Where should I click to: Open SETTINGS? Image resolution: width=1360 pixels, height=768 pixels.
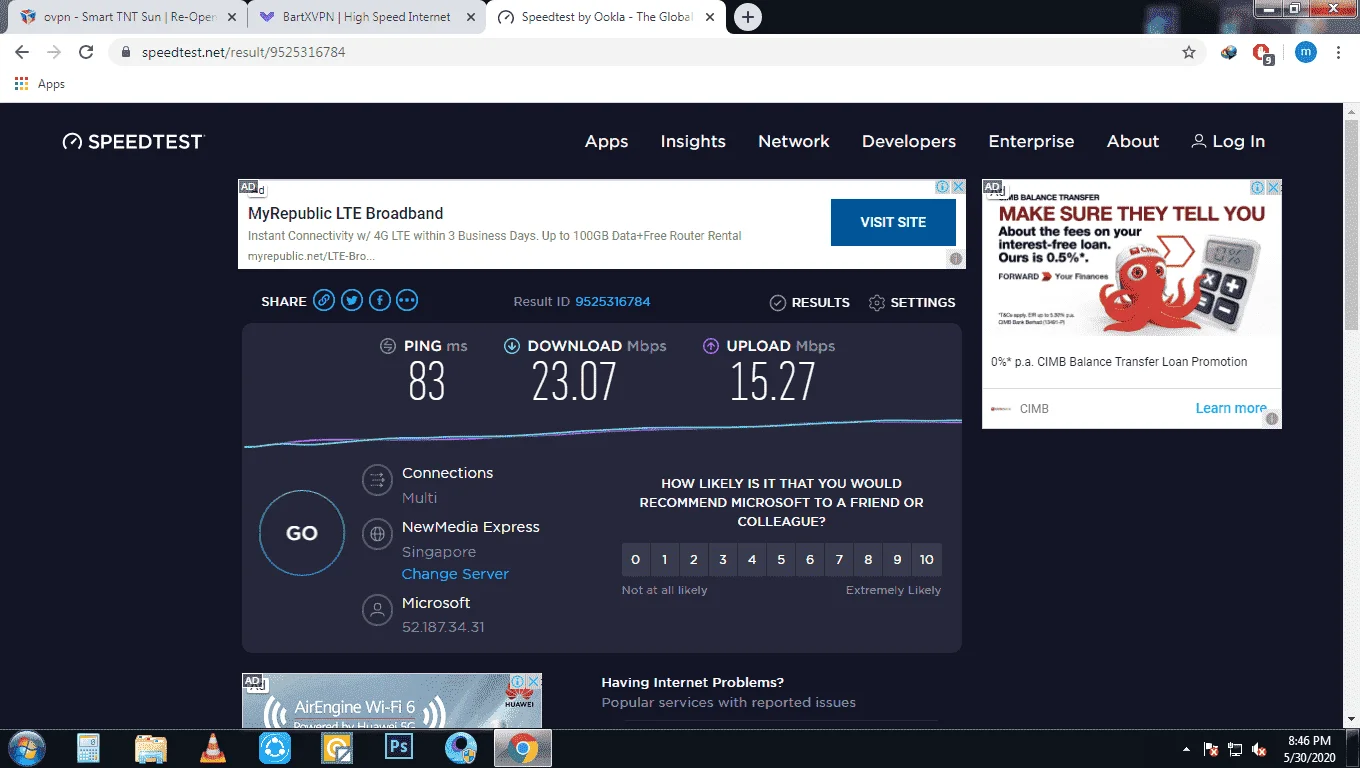[912, 302]
